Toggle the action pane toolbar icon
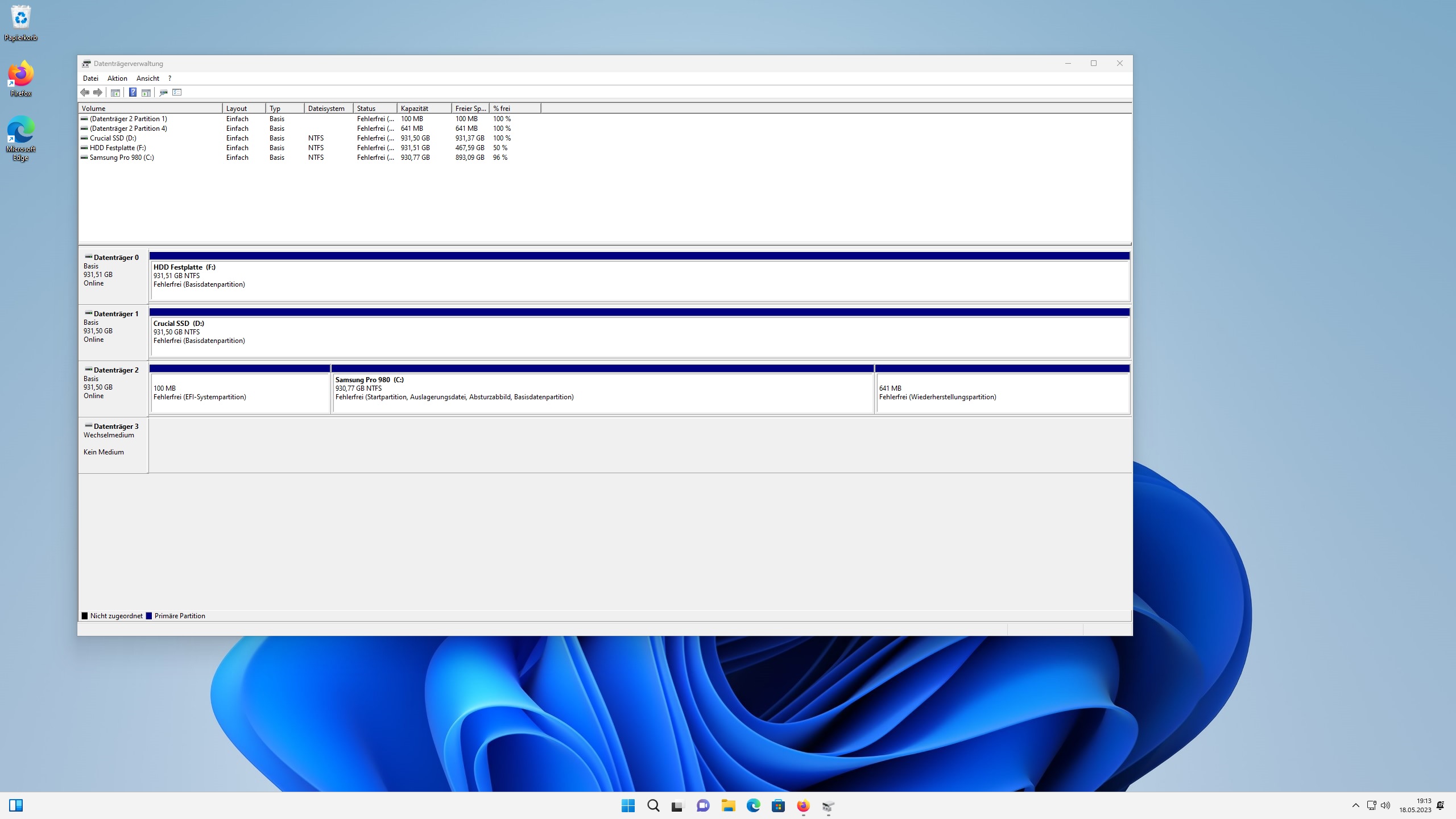Image resolution: width=1456 pixels, height=819 pixels. (x=146, y=92)
